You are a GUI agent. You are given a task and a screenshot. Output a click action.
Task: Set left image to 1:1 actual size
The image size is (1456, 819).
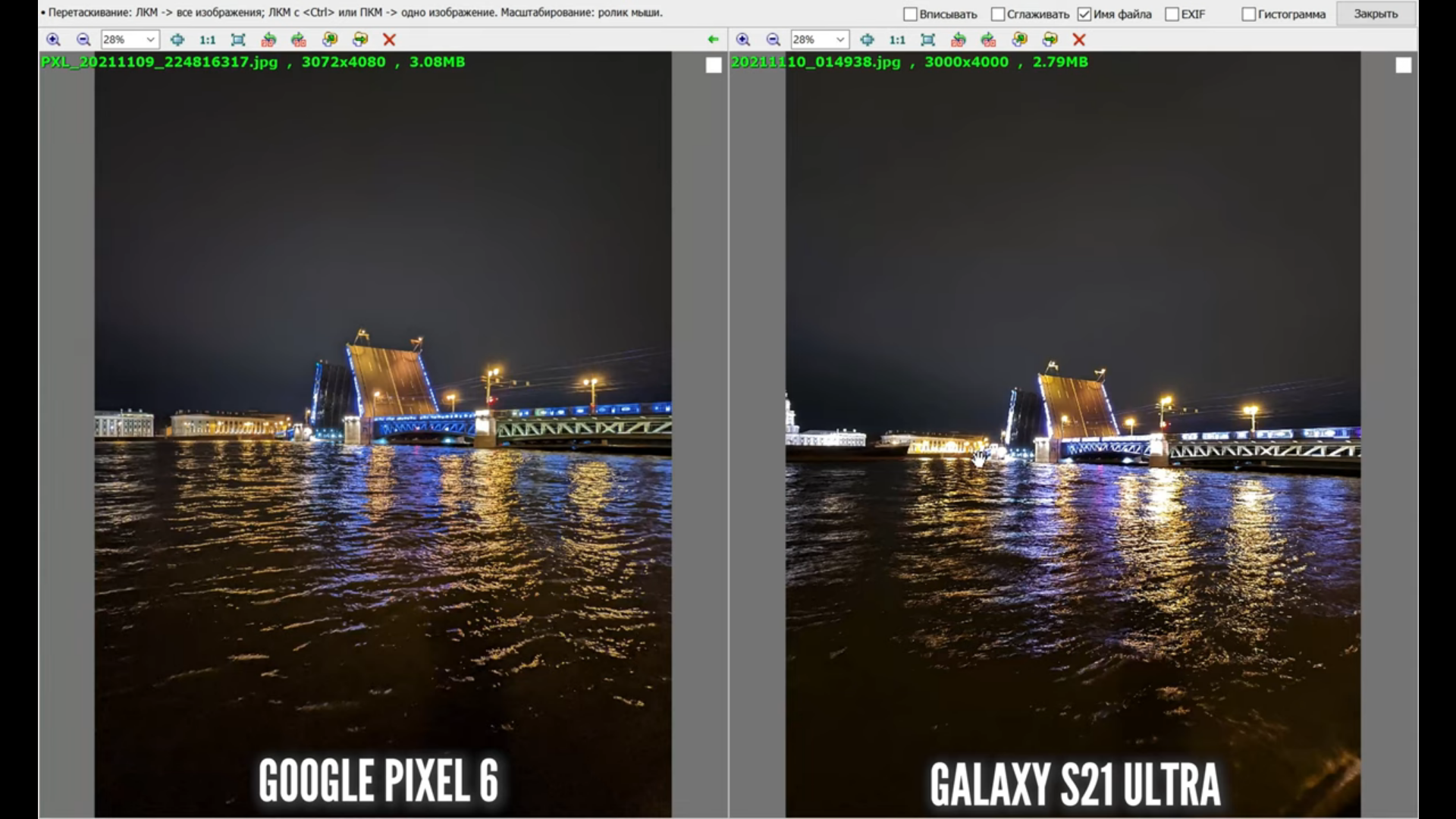pos(207,39)
